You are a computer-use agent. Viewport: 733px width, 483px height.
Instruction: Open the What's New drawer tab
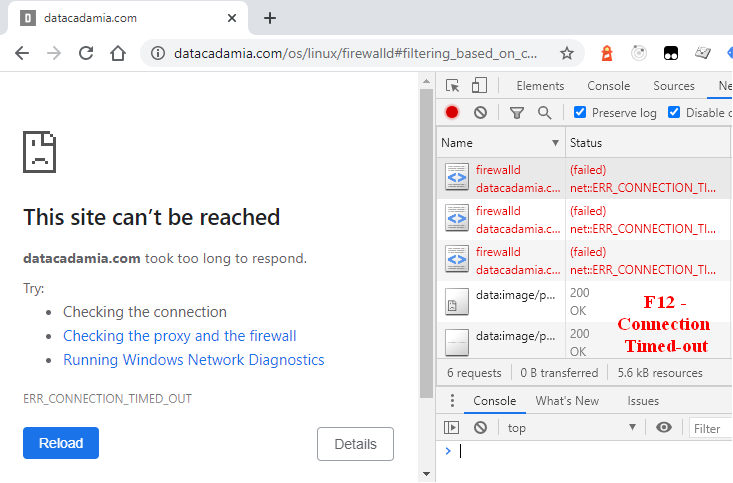pos(567,401)
